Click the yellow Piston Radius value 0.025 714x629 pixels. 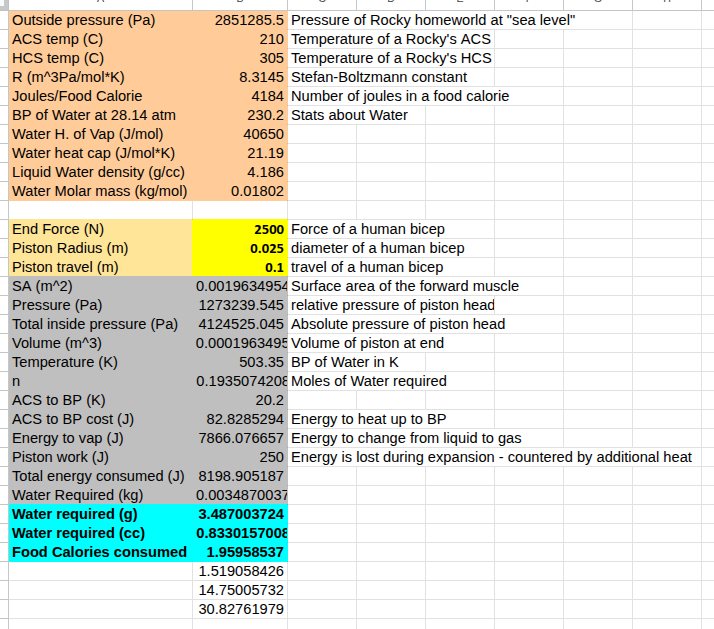point(240,248)
